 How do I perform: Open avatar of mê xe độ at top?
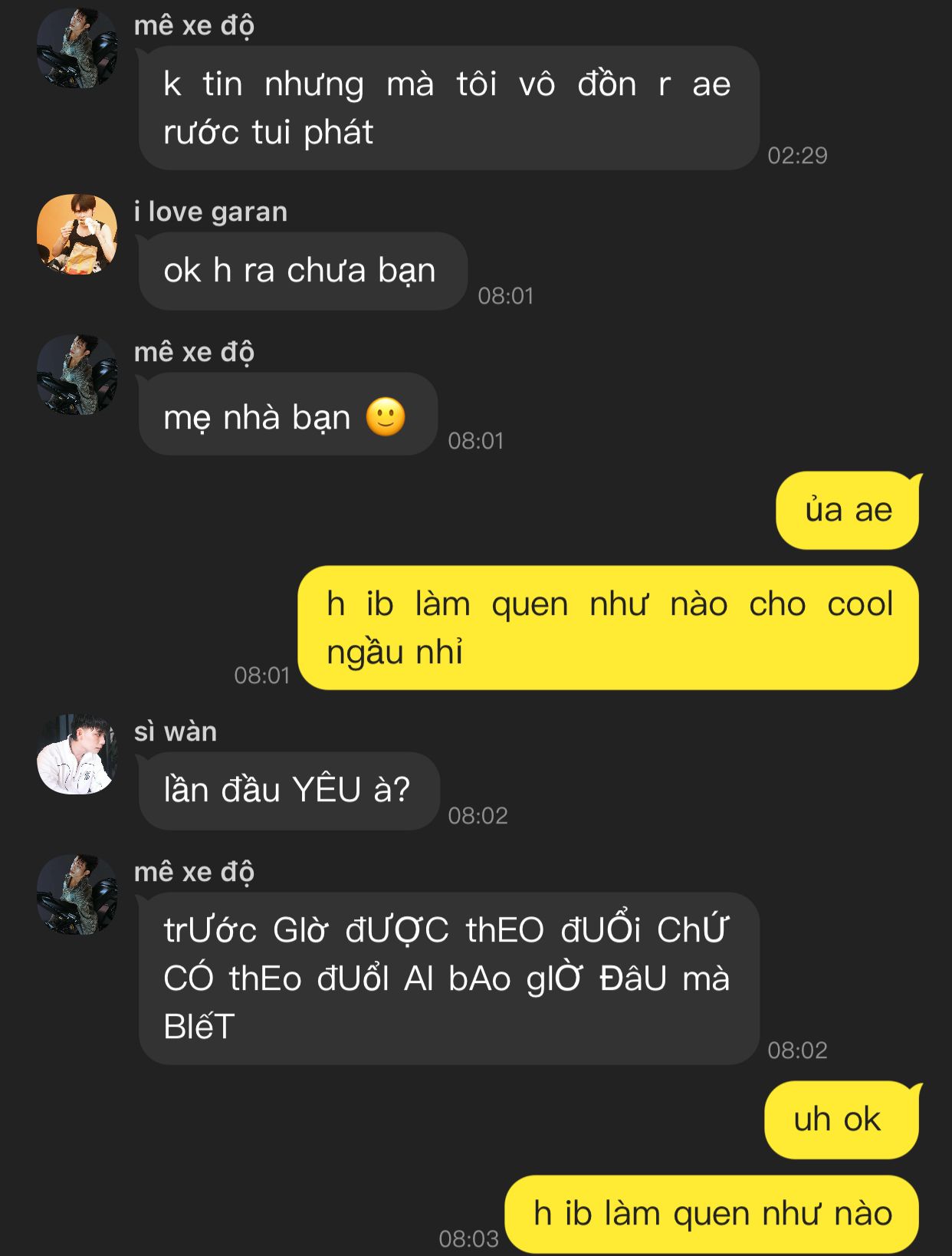(x=77, y=48)
